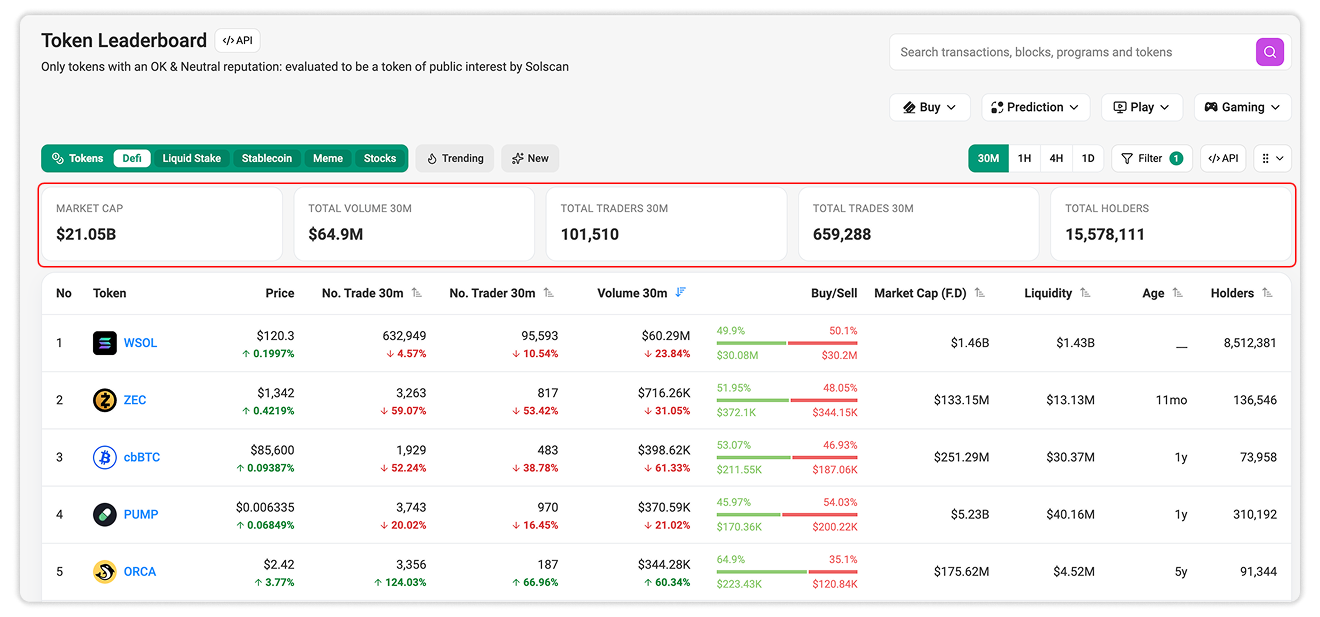Select the 4H timeframe
1320x617 pixels.
click(x=1056, y=158)
